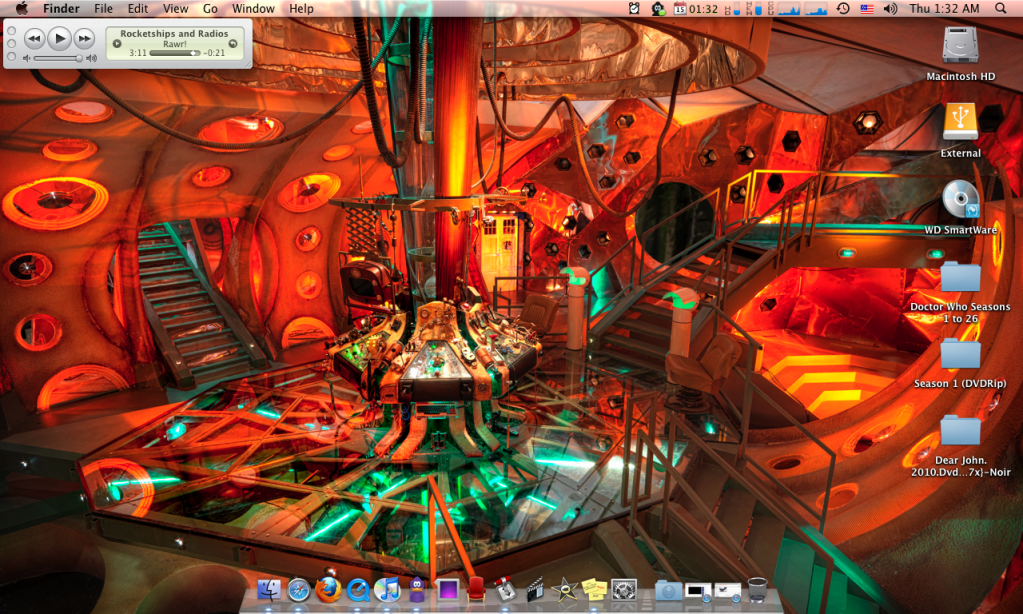Open the calendar 01:32 menu bar item
This screenshot has height=614, width=1023.
(695, 8)
